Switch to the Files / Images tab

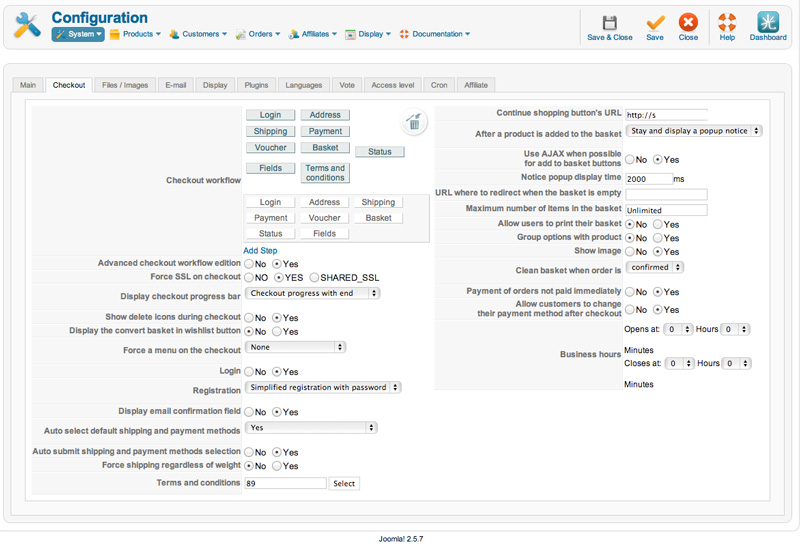coord(125,85)
